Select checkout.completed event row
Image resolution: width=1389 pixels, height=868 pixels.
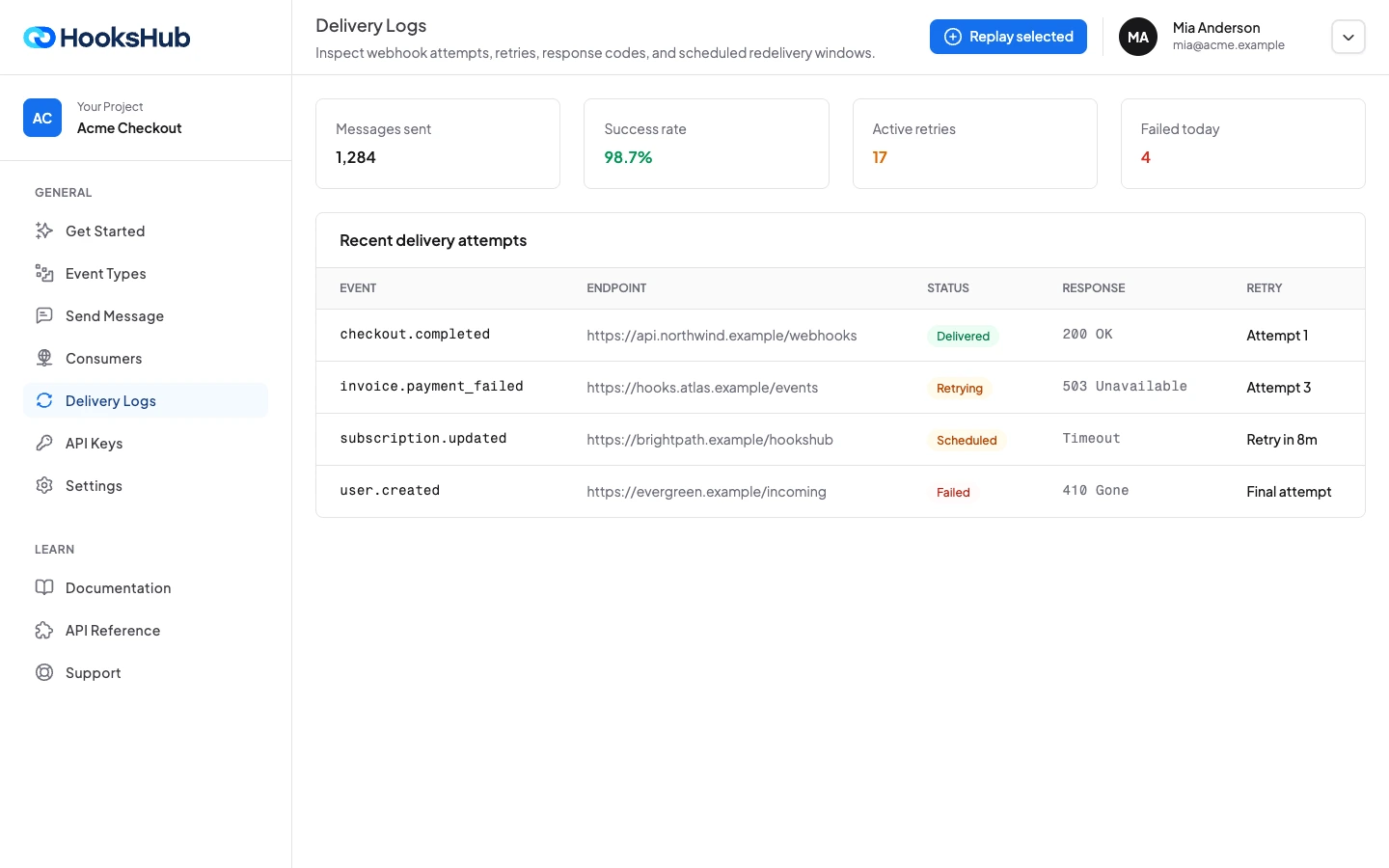[x=840, y=336]
